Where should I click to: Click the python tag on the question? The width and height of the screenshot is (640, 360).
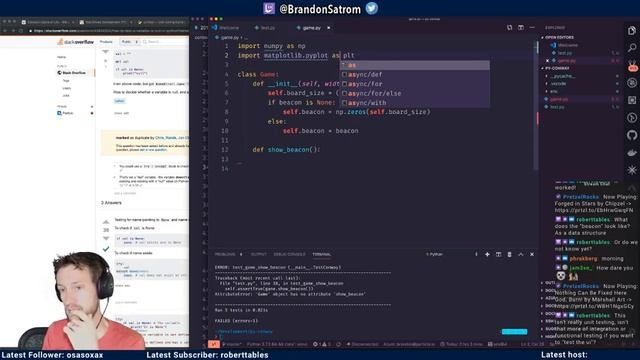[x=120, y=101]
